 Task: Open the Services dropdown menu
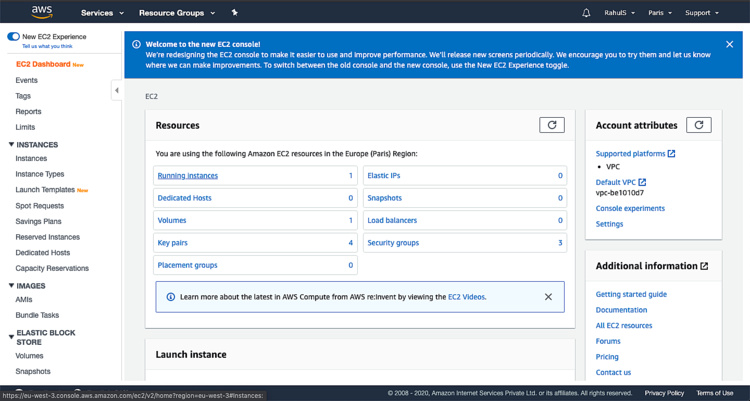click(102, 13)
